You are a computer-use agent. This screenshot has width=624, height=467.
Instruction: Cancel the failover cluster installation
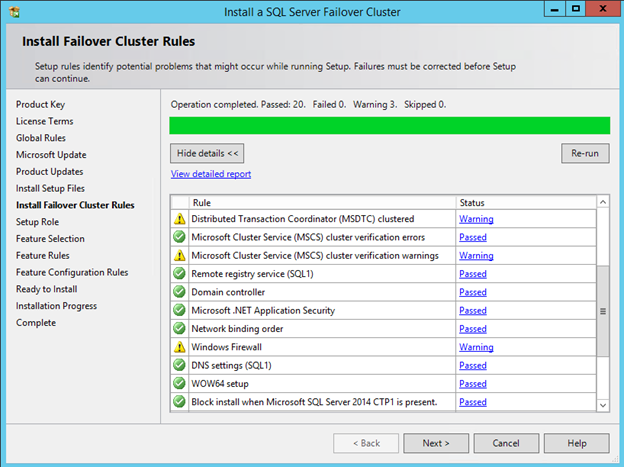(506, 443)
